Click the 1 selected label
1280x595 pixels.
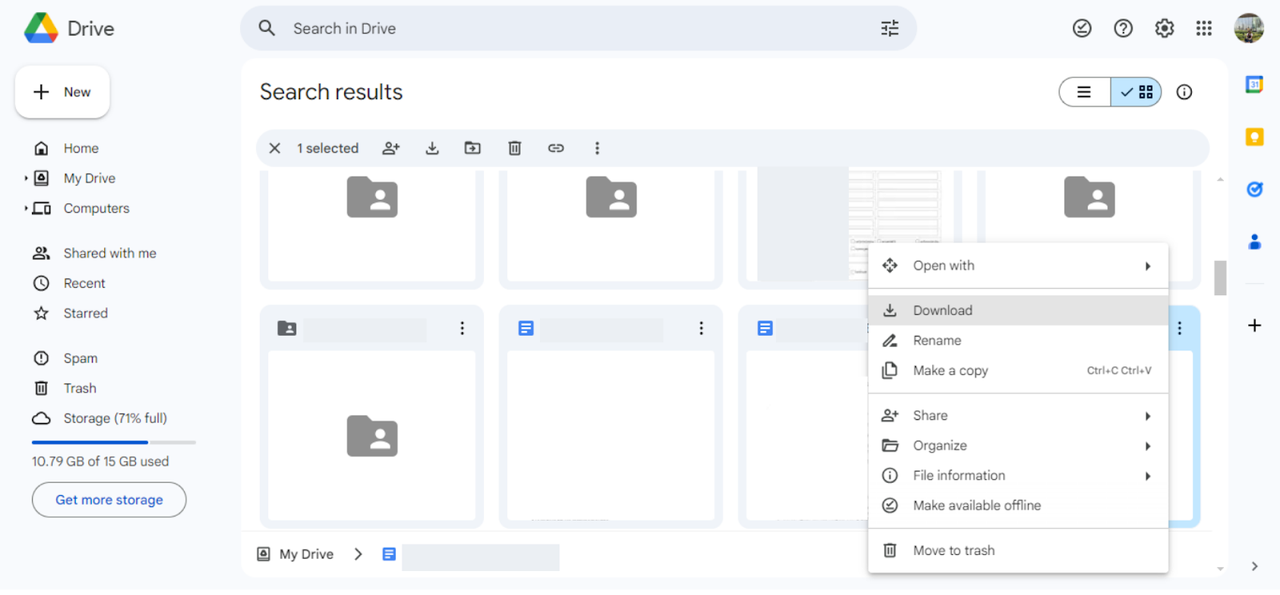pyautogui.click(x=327, y=148)
